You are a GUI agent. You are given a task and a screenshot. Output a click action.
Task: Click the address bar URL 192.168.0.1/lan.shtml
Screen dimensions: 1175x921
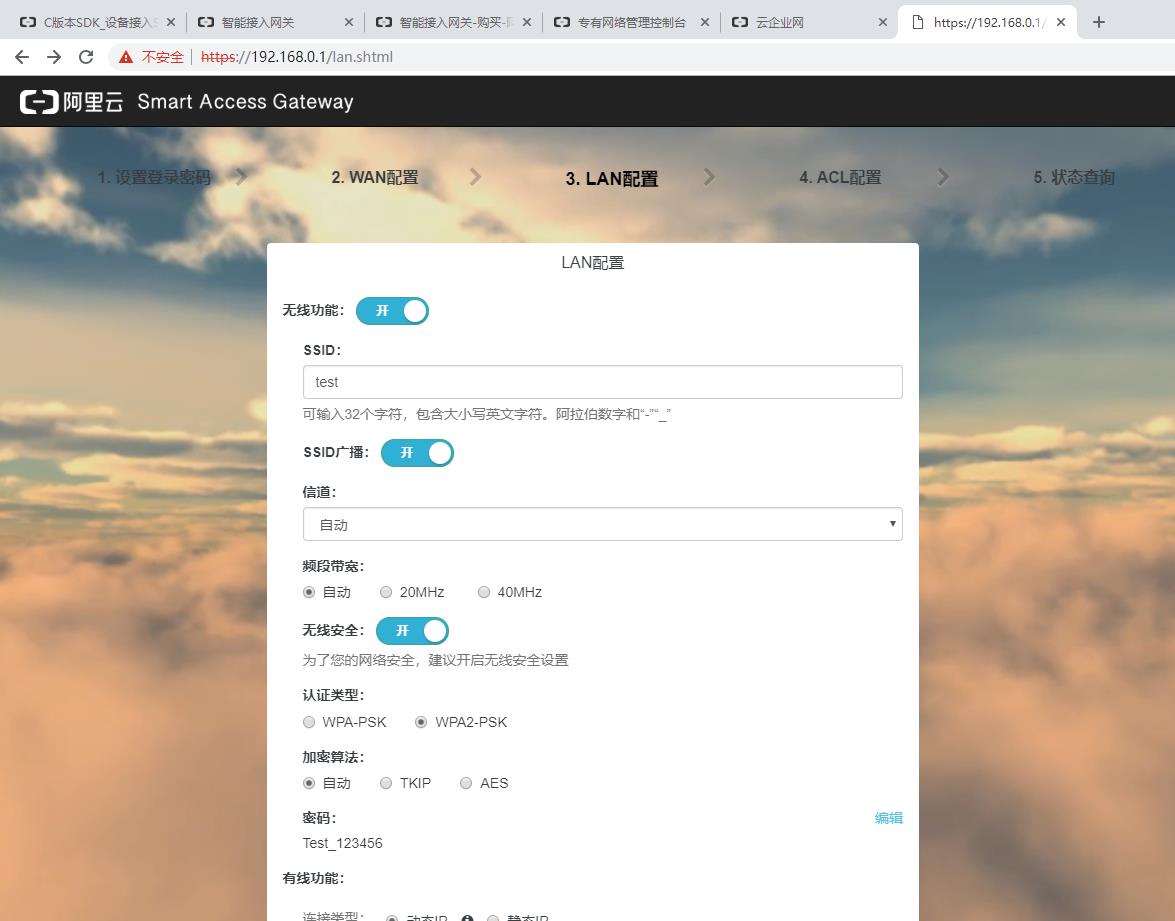pyautogui.click(x=297, y=57)
